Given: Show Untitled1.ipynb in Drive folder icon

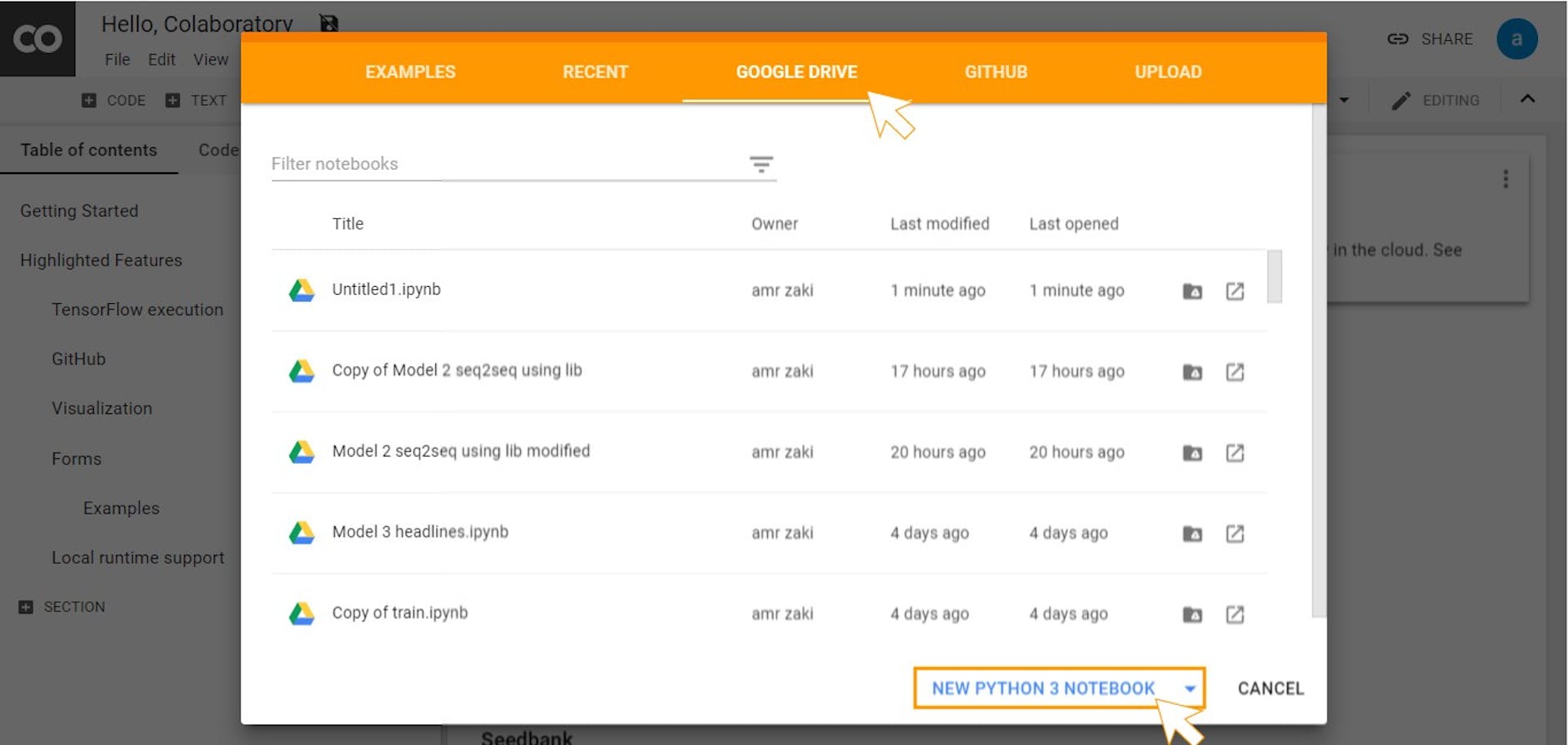Looking at the screenshot, I should coord(1192,291).
